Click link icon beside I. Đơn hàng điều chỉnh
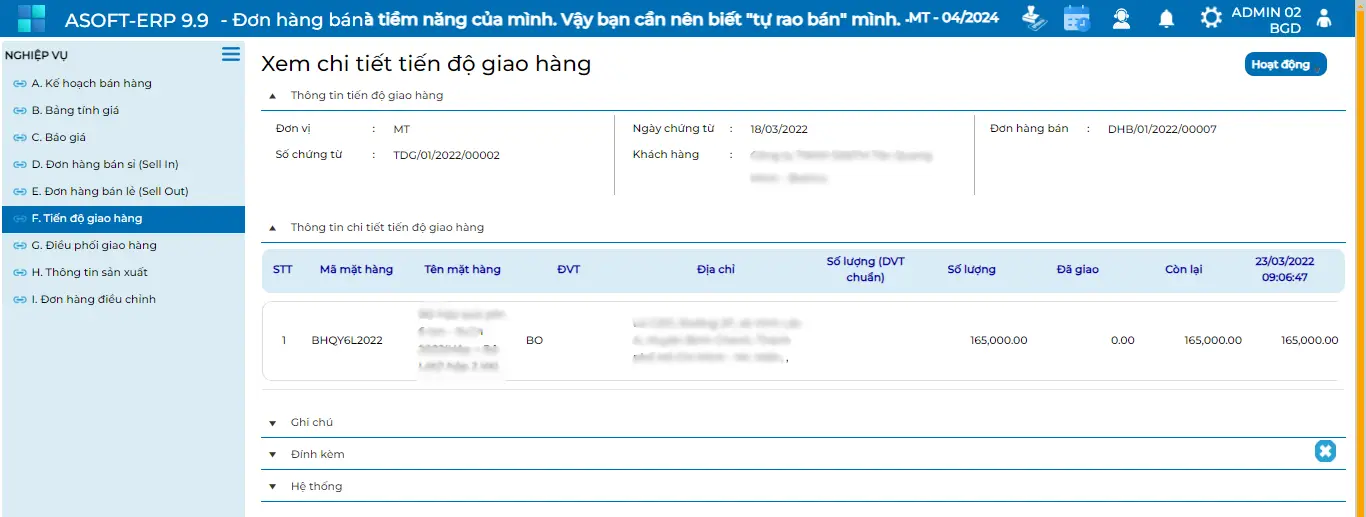Viewport: 1366px width, 517px height. 19,300
